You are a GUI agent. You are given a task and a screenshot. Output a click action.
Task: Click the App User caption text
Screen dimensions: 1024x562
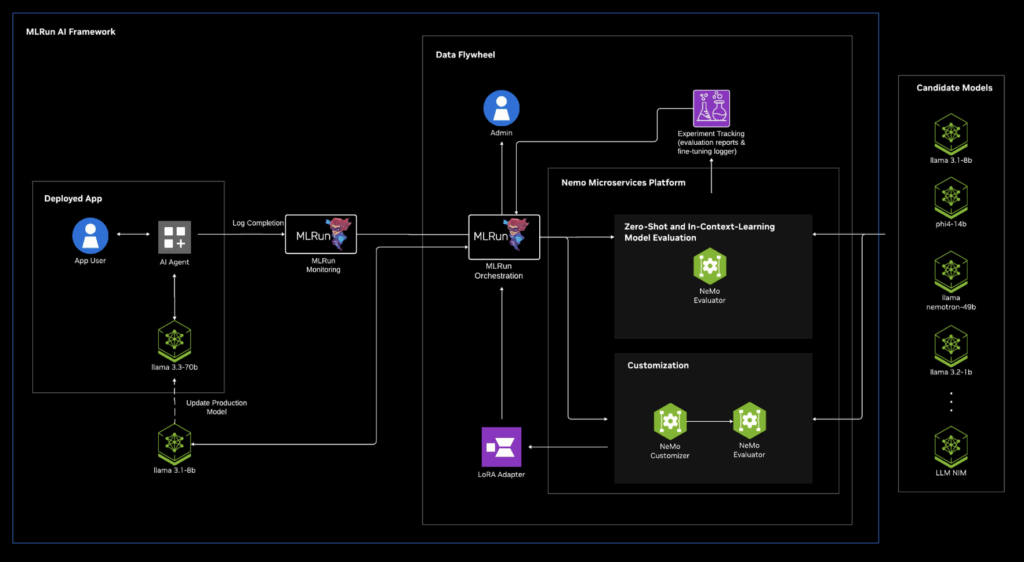[90, 260]
